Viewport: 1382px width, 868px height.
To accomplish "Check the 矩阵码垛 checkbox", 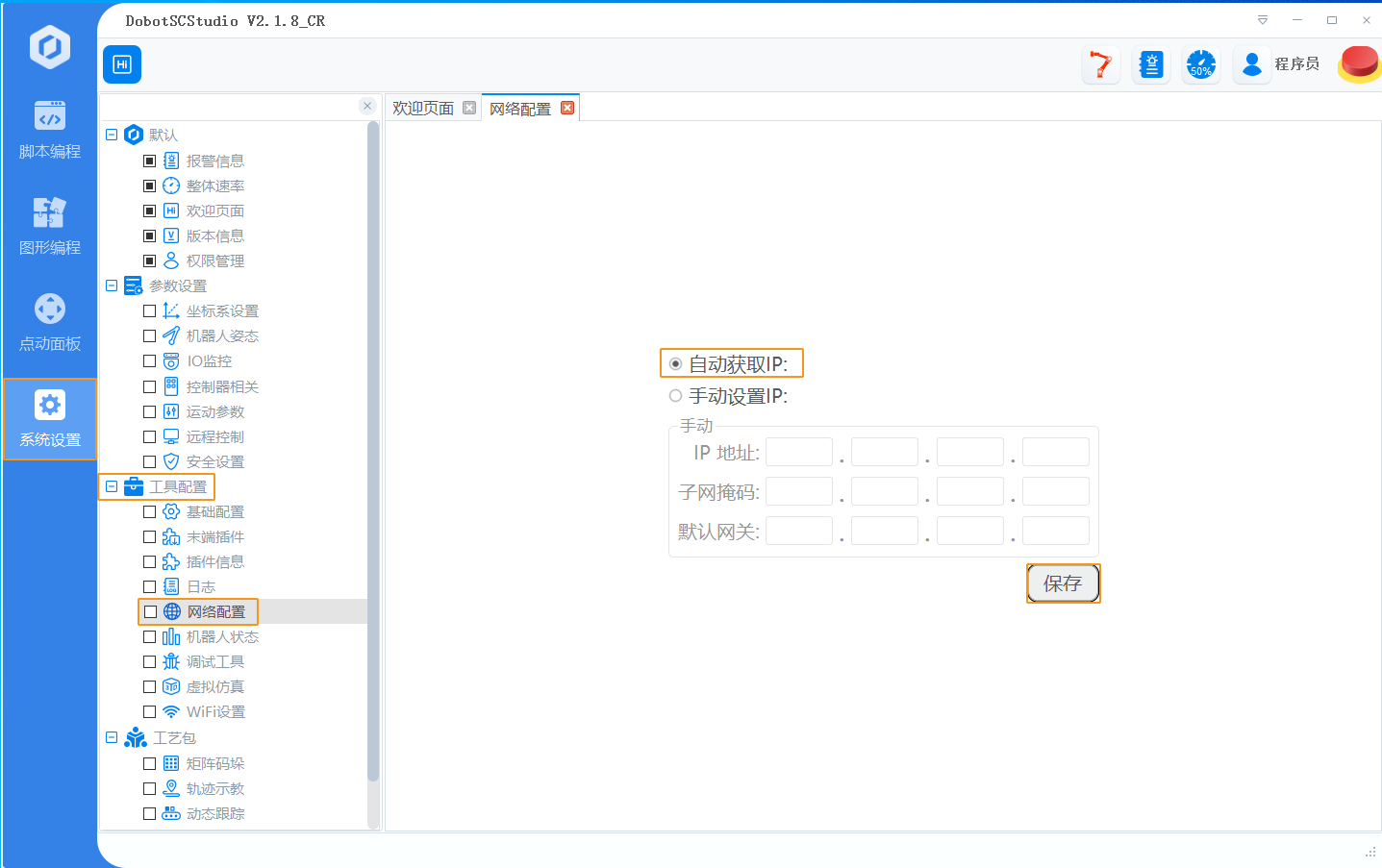I will (x=149, y=763).
